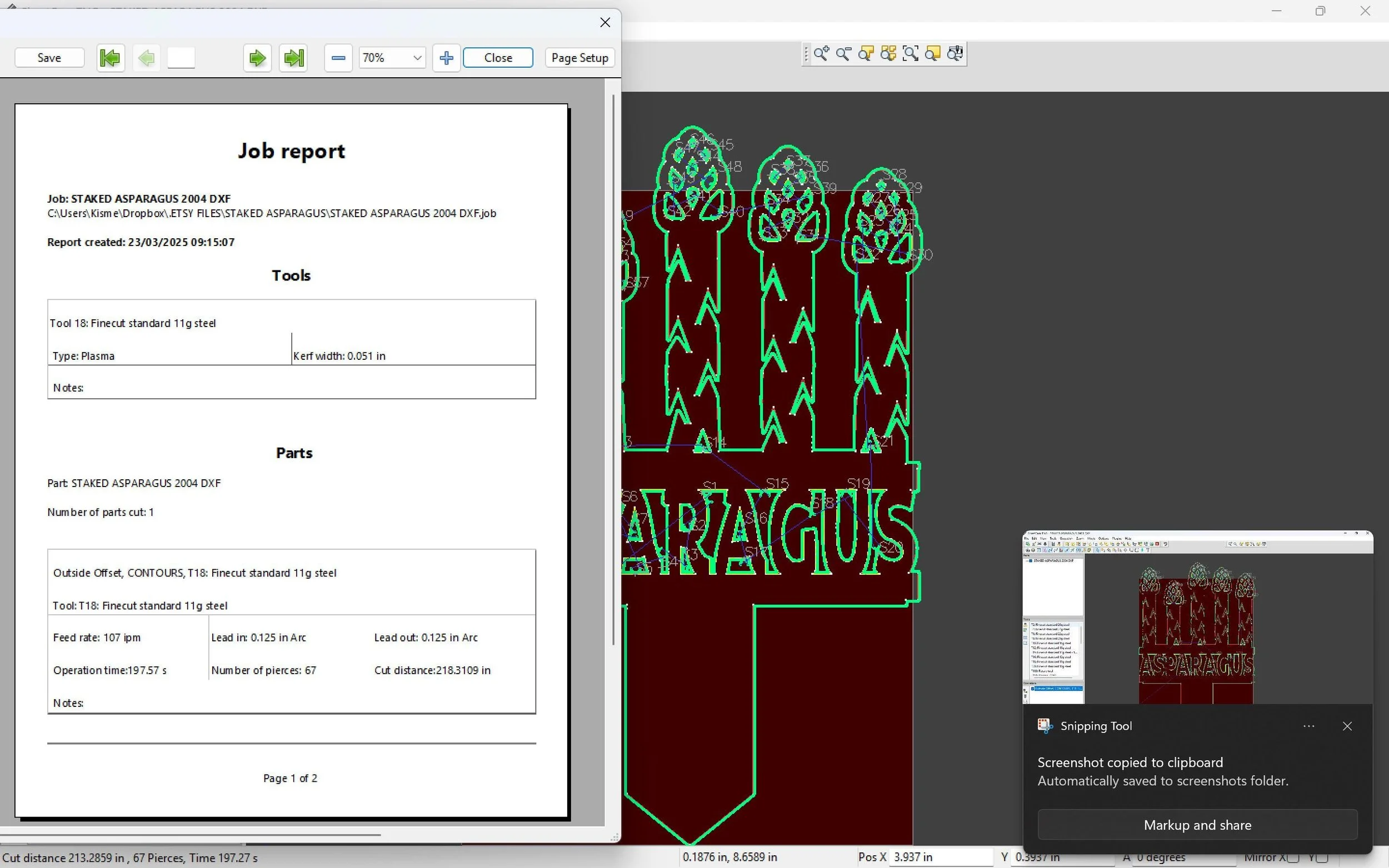The width and height of the screenshot is (1389, 868).
Task: Go to first page of report
Action: 109,58
